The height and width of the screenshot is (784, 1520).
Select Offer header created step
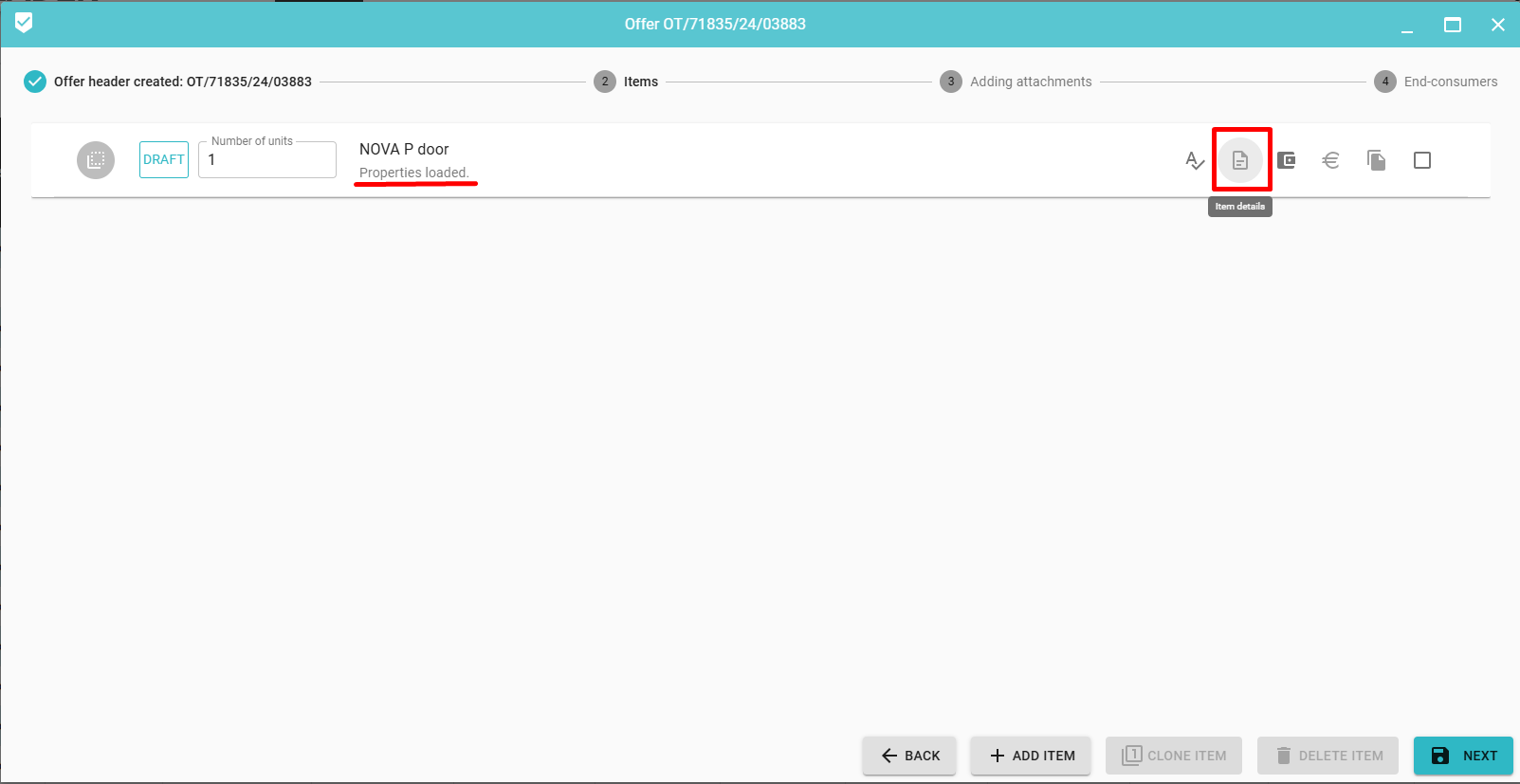click(182, 82)
